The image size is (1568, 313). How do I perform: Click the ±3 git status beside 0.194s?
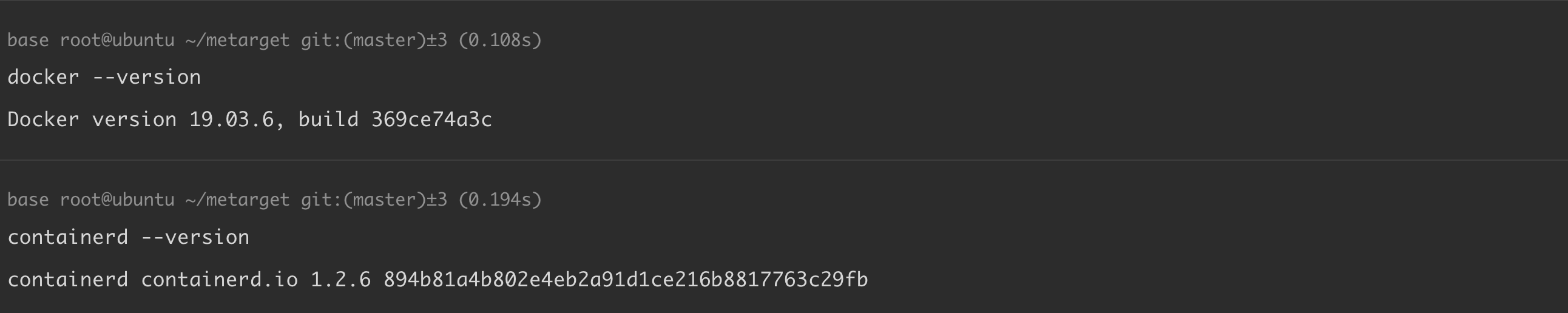[436, 200]
